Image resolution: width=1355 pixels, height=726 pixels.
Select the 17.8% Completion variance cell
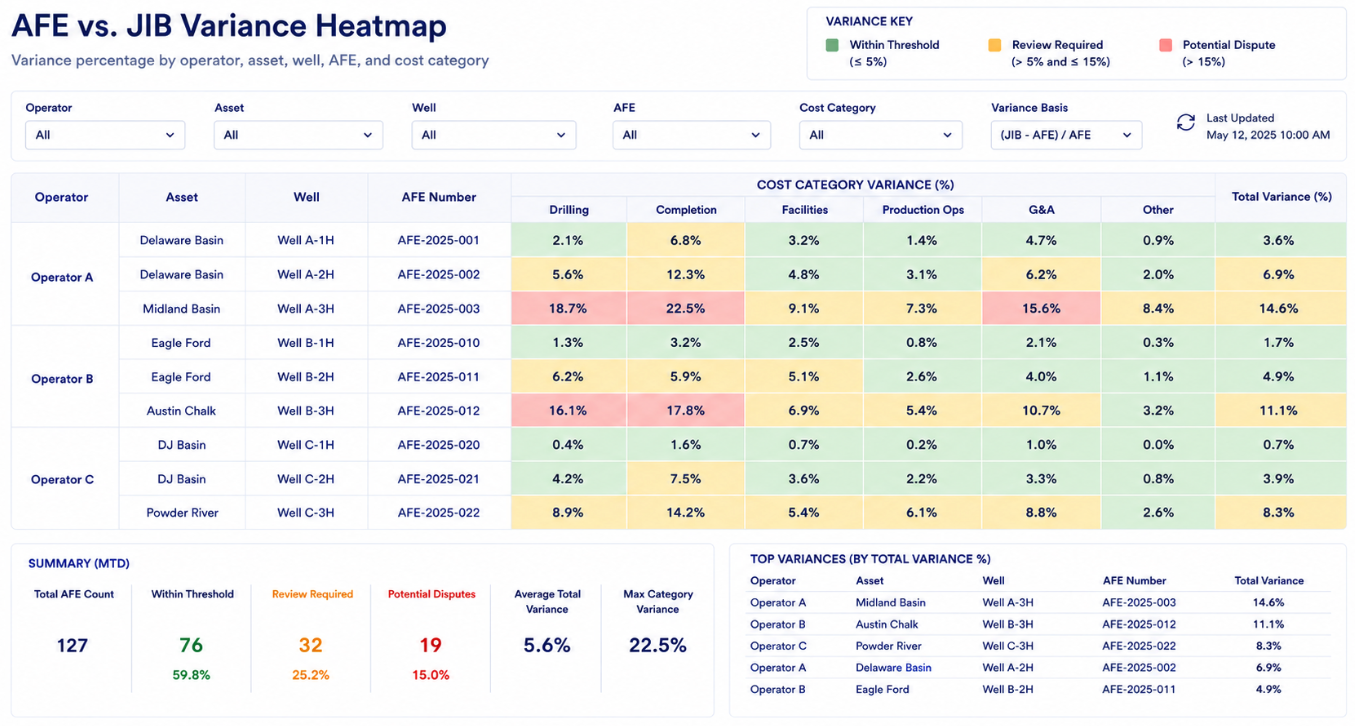pyautogui.click(x=686, y=411)
